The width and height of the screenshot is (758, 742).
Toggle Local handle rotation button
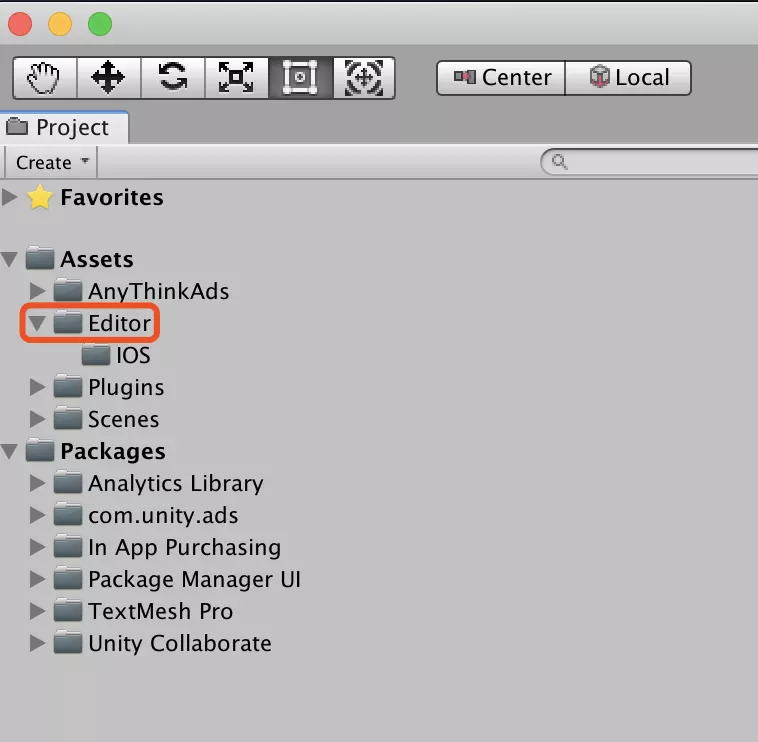coord(628,78)
